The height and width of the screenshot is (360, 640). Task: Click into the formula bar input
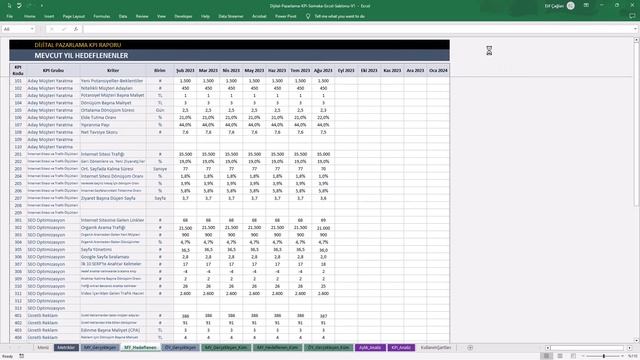(x=358, y=29)
